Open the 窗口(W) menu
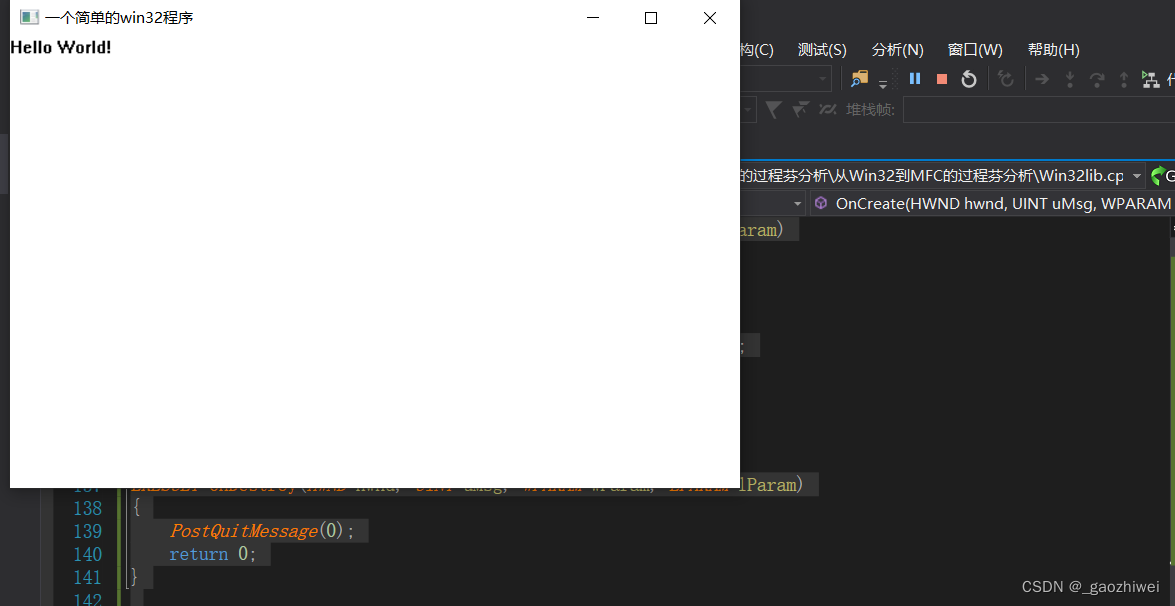1175x606 pixels. coord(975,49)
